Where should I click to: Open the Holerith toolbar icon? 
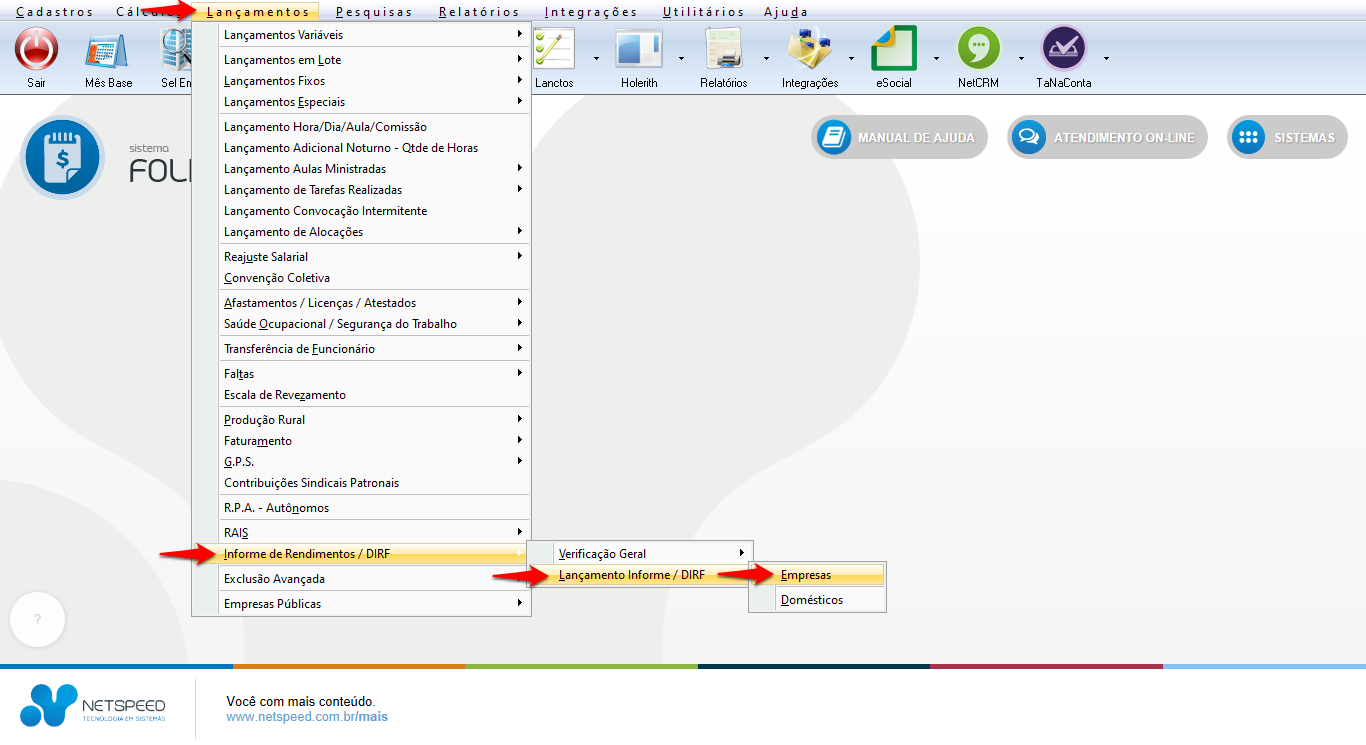pyautogui.click(x=639, y=49)
